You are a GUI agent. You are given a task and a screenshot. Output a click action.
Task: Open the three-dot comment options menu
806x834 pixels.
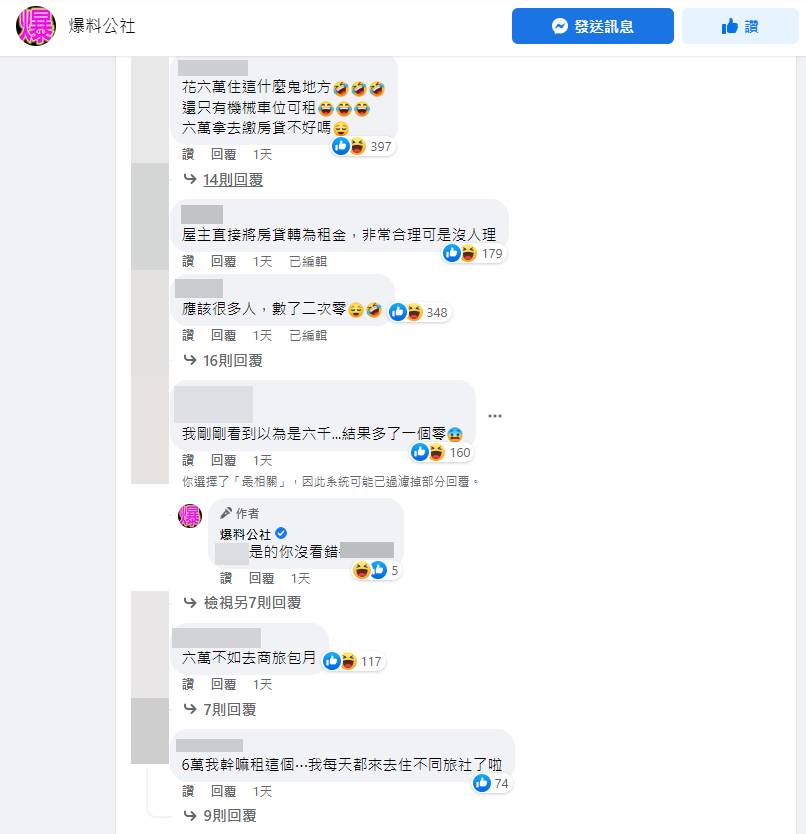[495, 416]
